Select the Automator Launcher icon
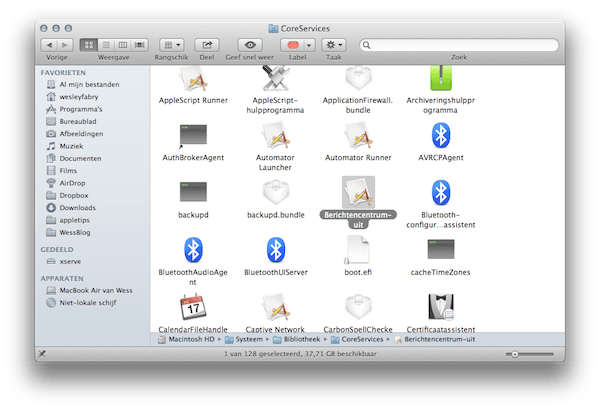Screen dimensions: 600x410 coord(276,135)
